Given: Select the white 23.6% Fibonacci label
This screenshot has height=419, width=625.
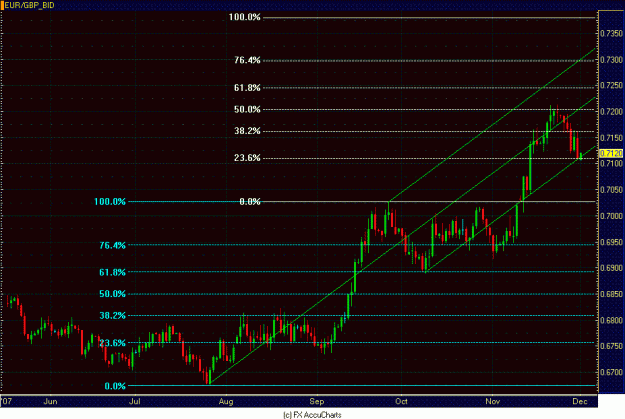Looking at the screenshot, I should click(x=247, y=158).
